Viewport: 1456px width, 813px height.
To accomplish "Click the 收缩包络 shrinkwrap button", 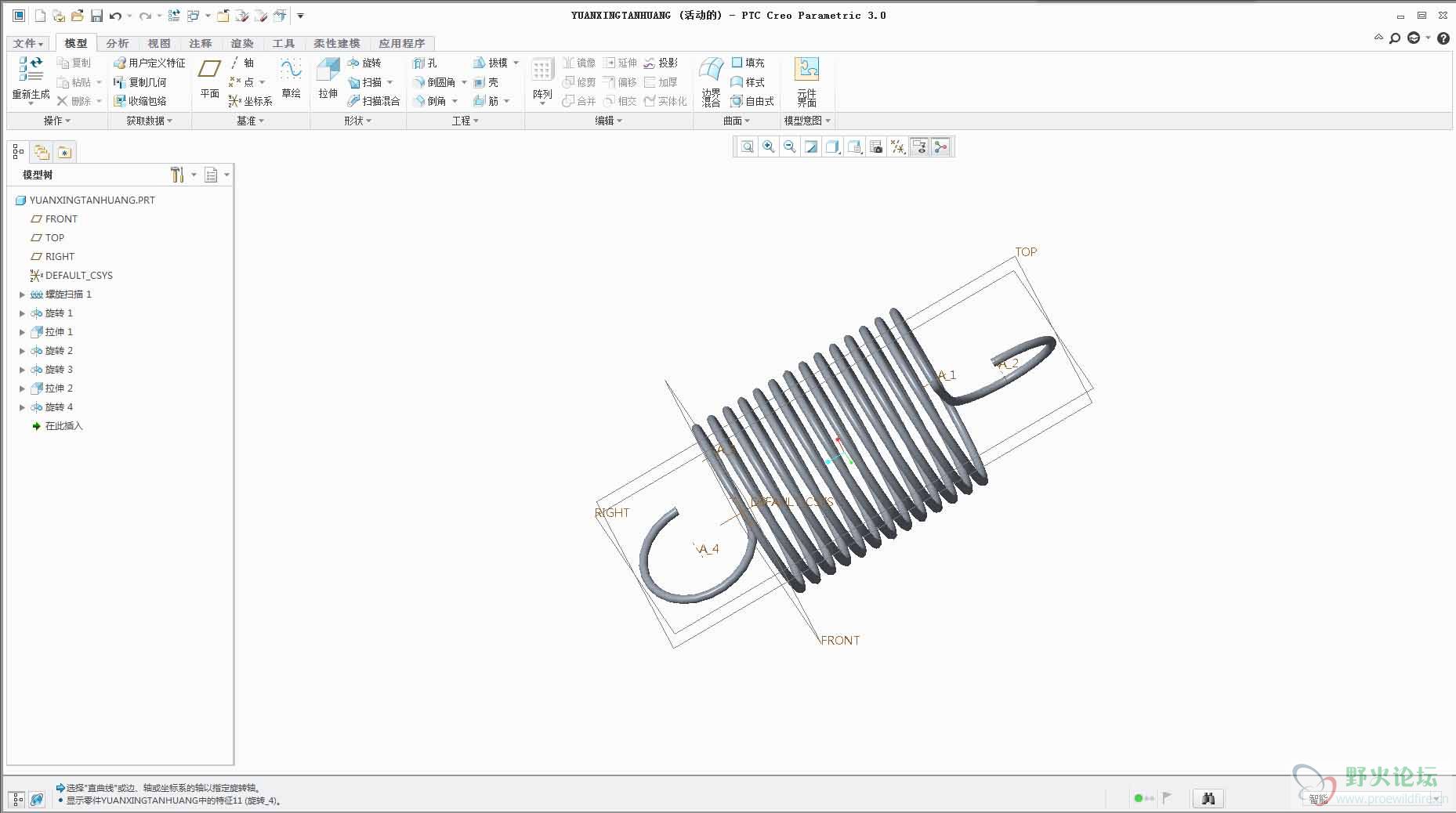I will 140,101.
